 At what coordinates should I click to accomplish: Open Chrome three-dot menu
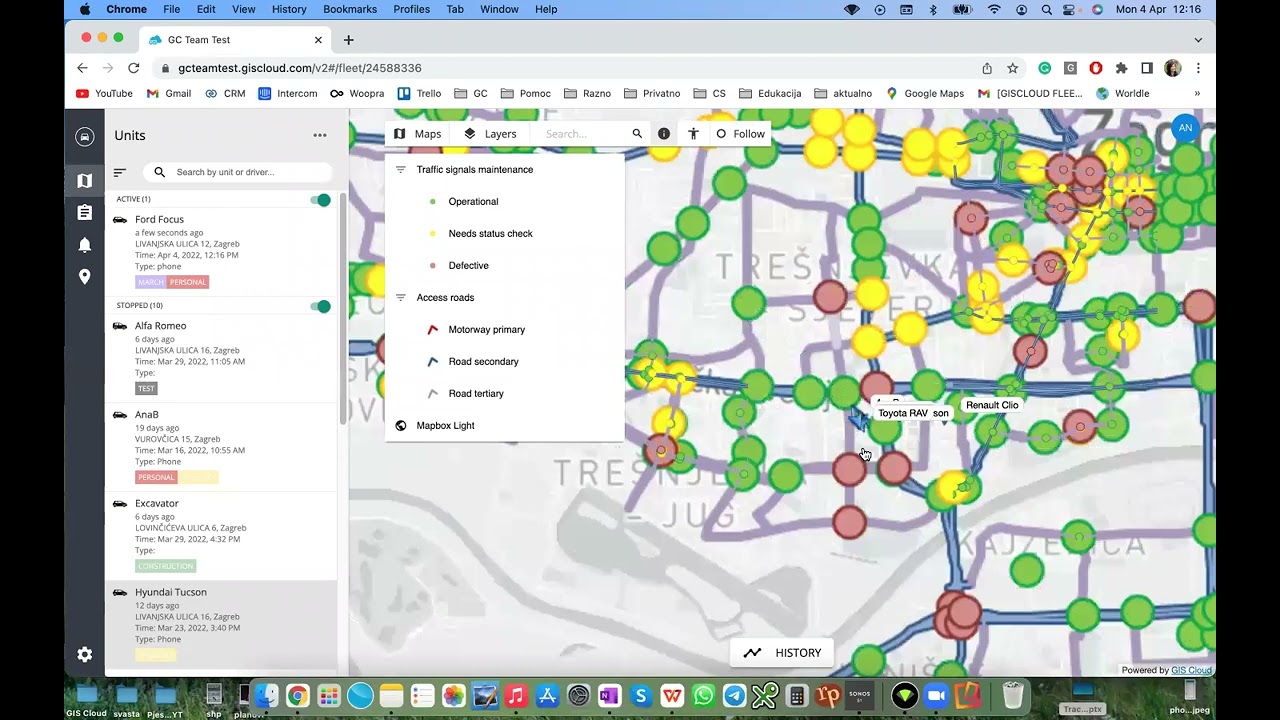[1198, 68]
